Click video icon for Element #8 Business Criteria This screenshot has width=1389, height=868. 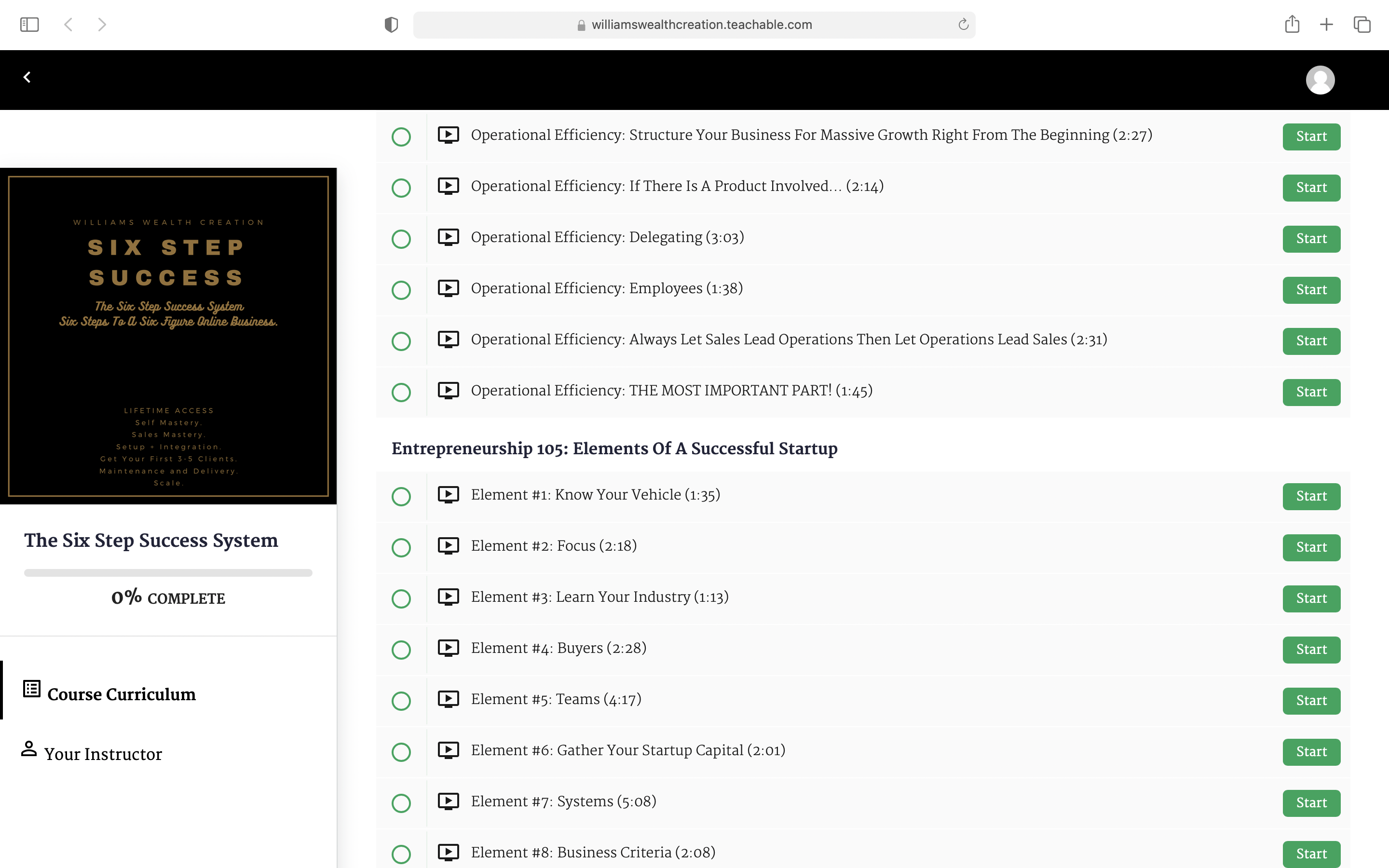tap(448, 853)
